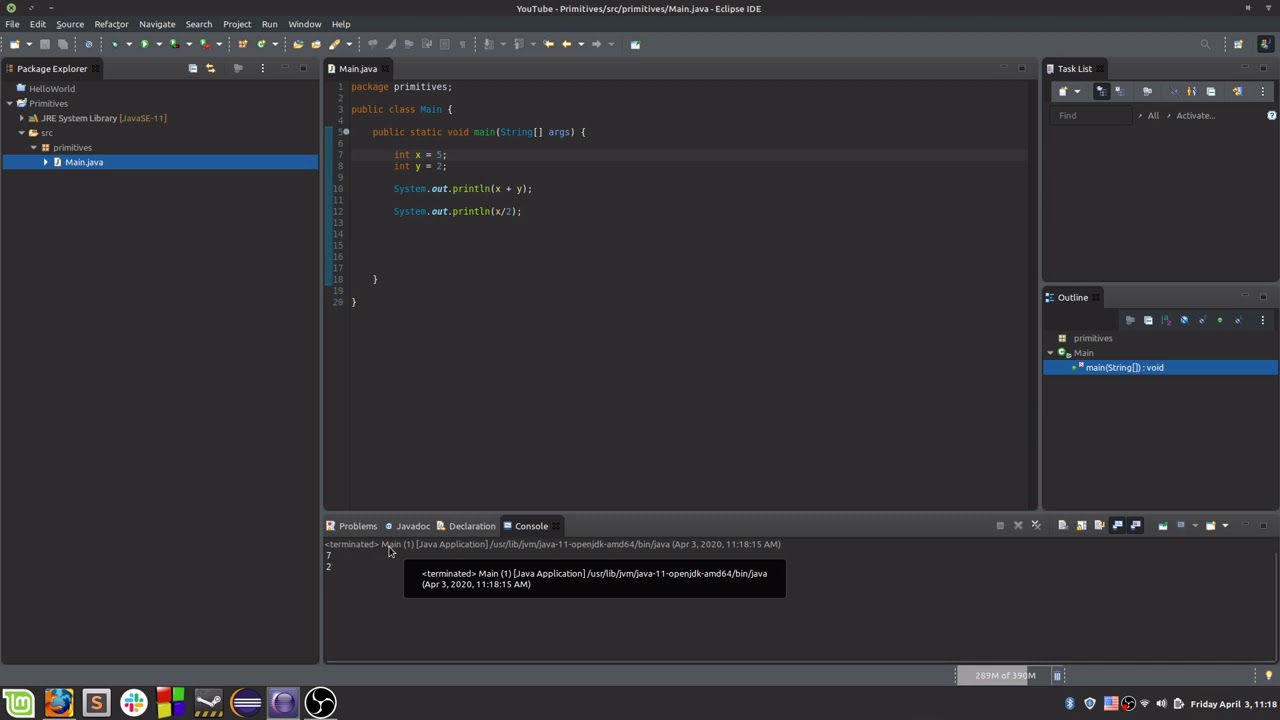The image size is (1280, 720).
Task: Click the Last Edit Location arrow icon
Action: coord(548,44)
